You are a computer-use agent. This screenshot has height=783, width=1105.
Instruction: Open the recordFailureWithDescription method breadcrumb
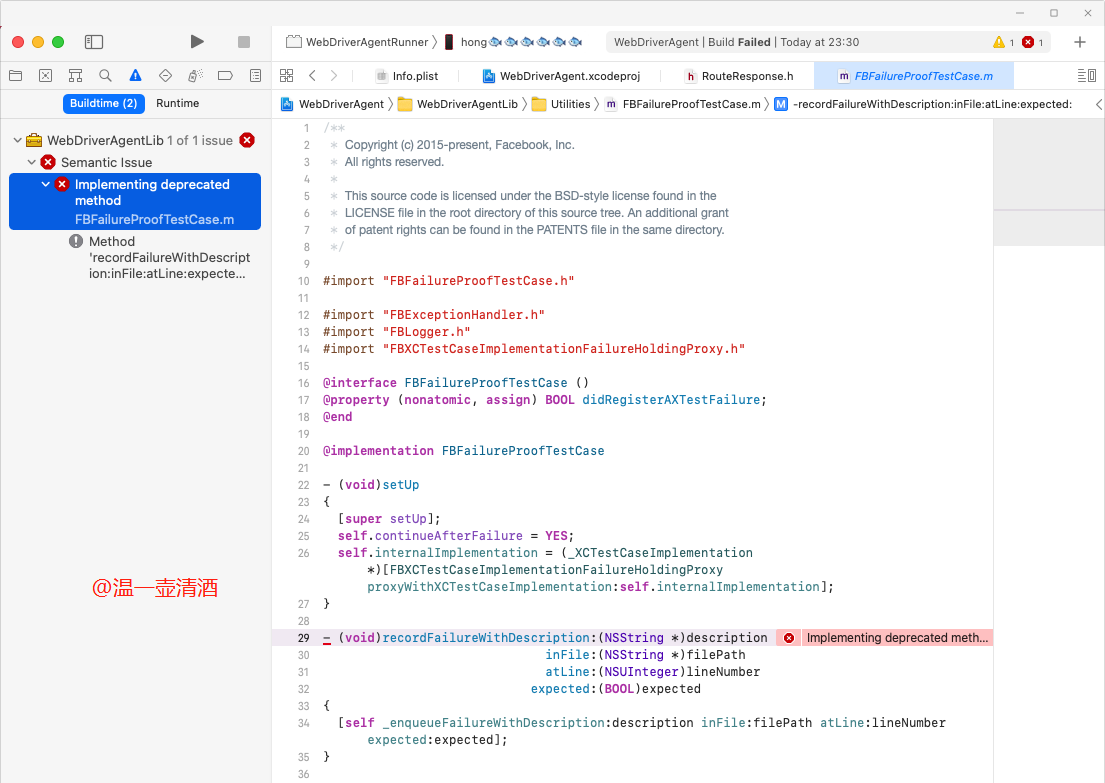tap(923, 104)
